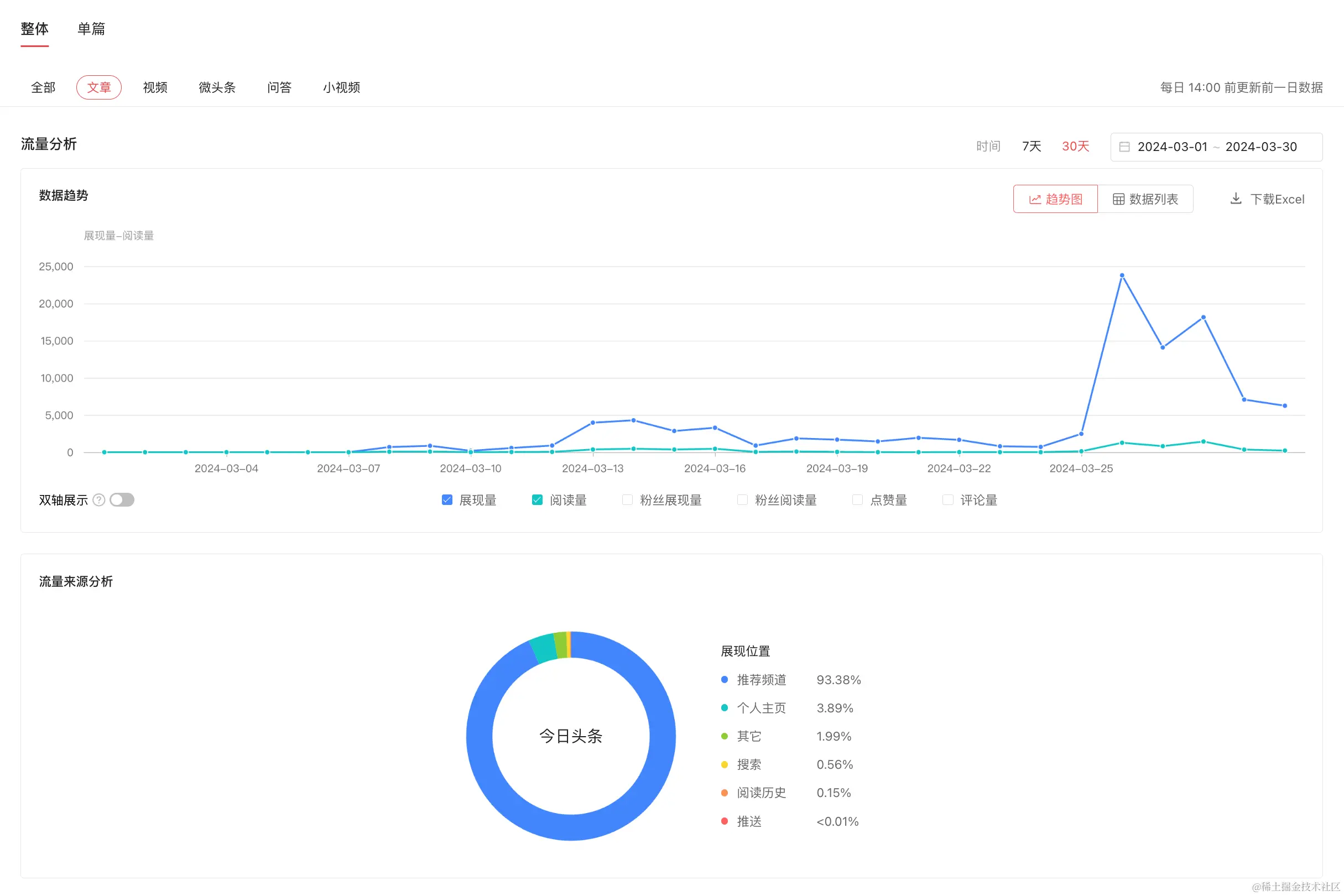Click the download Excel icon
The image size is (1344, 896).
click(1236, 199)
